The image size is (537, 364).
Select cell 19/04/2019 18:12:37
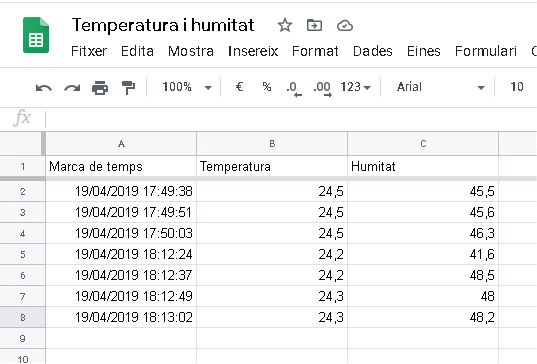click(121, 275)
